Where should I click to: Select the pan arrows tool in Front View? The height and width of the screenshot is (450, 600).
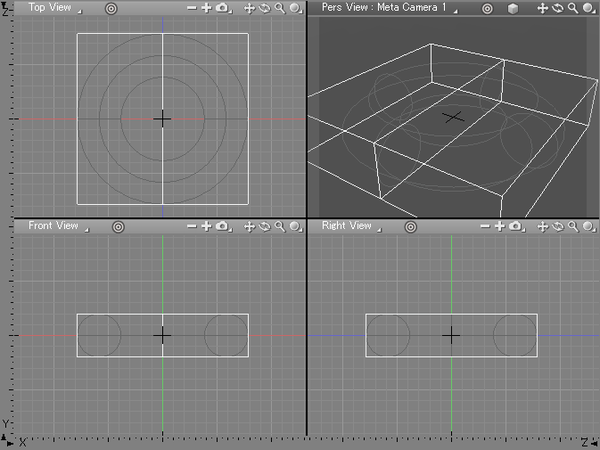pos(249,227)
